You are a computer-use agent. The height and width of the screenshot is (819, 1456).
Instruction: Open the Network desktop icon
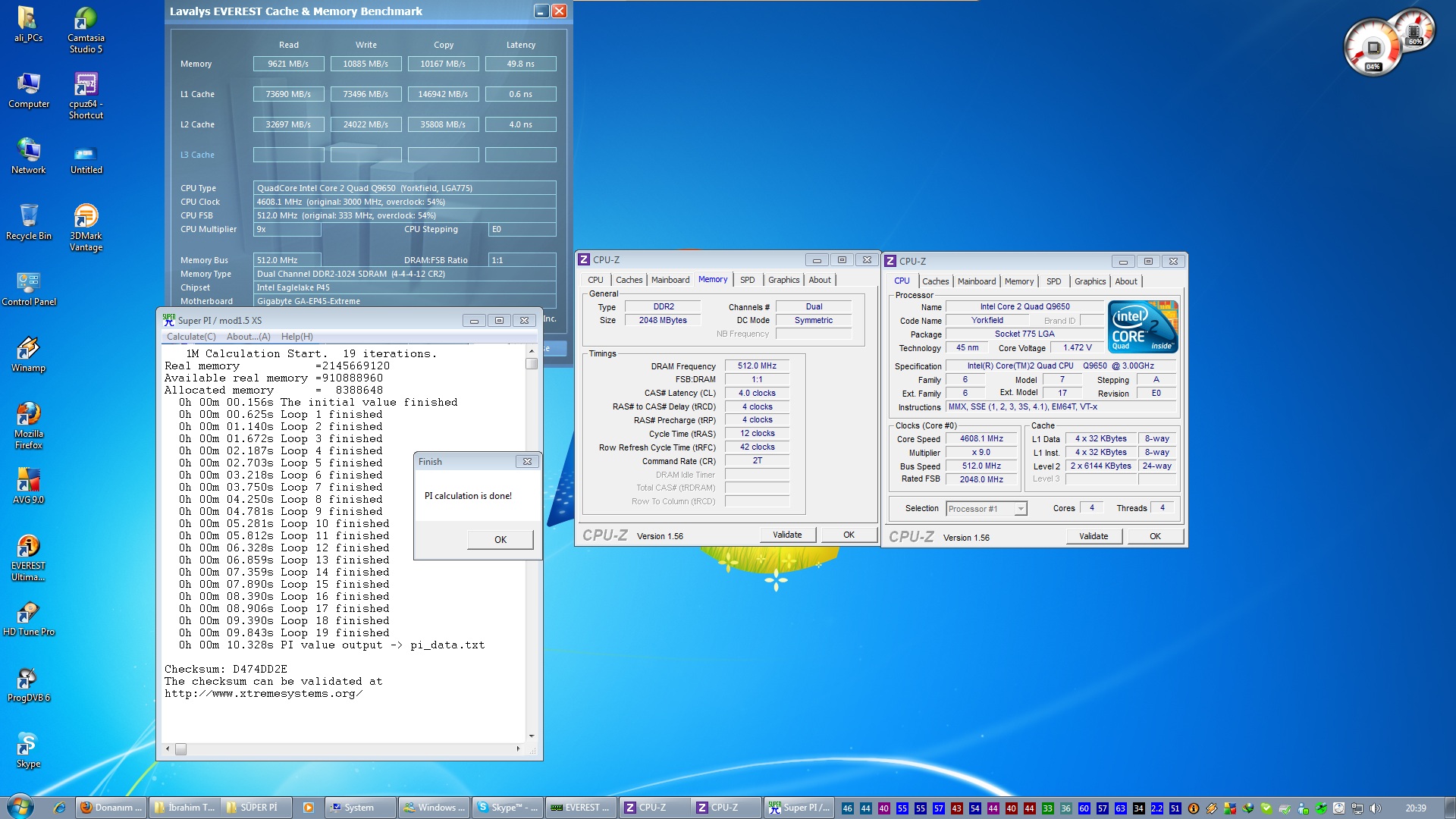tap(28, 157)
